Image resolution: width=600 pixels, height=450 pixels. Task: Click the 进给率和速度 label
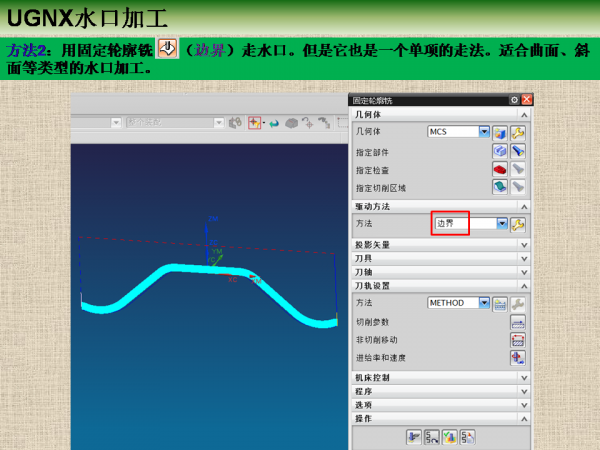coord(381,358)
